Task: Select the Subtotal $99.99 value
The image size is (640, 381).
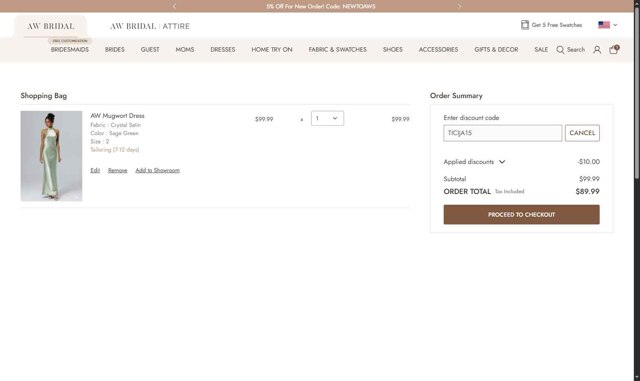Action: [x=589, y=179]
